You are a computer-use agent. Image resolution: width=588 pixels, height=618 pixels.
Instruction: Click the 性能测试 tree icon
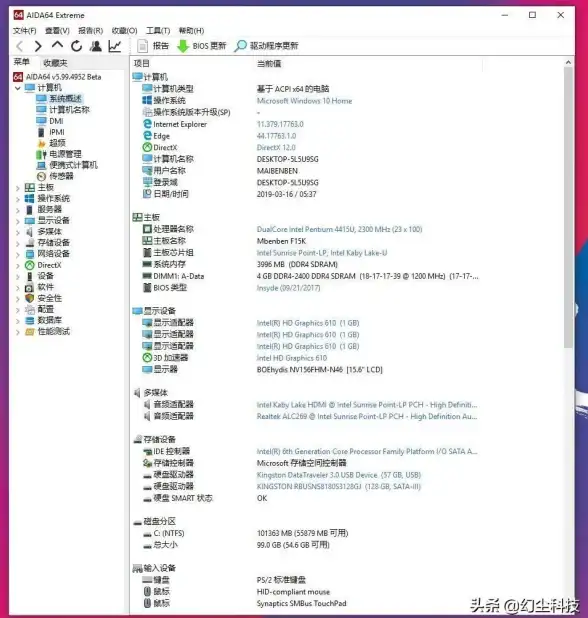point(30,331)
